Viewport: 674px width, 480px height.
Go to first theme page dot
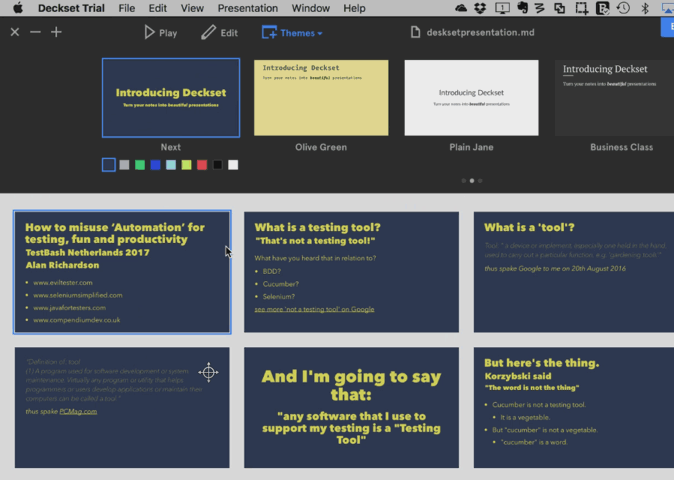click(x=463, y=181)
